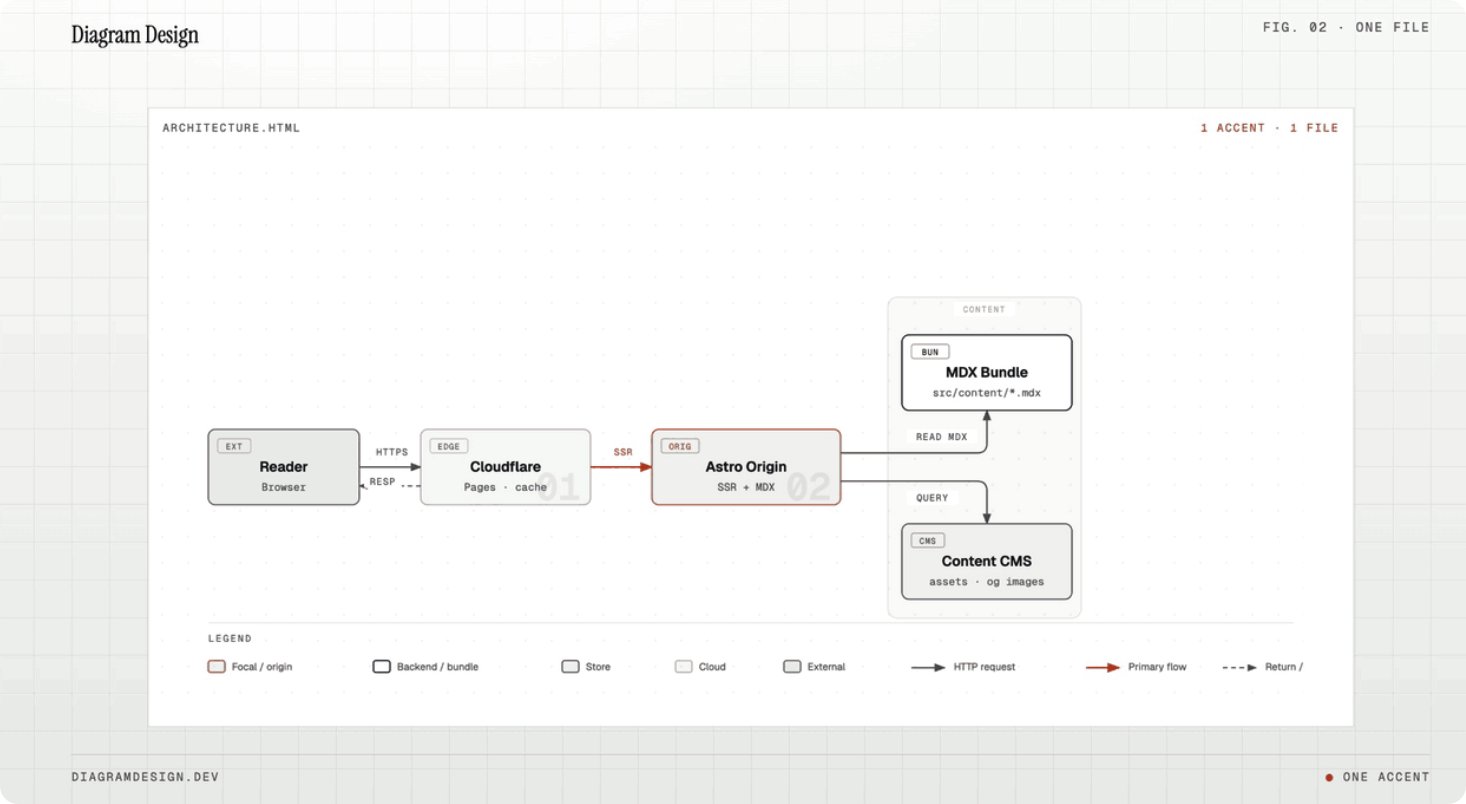
Task: Click the Diagram Design logo title
Action: 135,35
